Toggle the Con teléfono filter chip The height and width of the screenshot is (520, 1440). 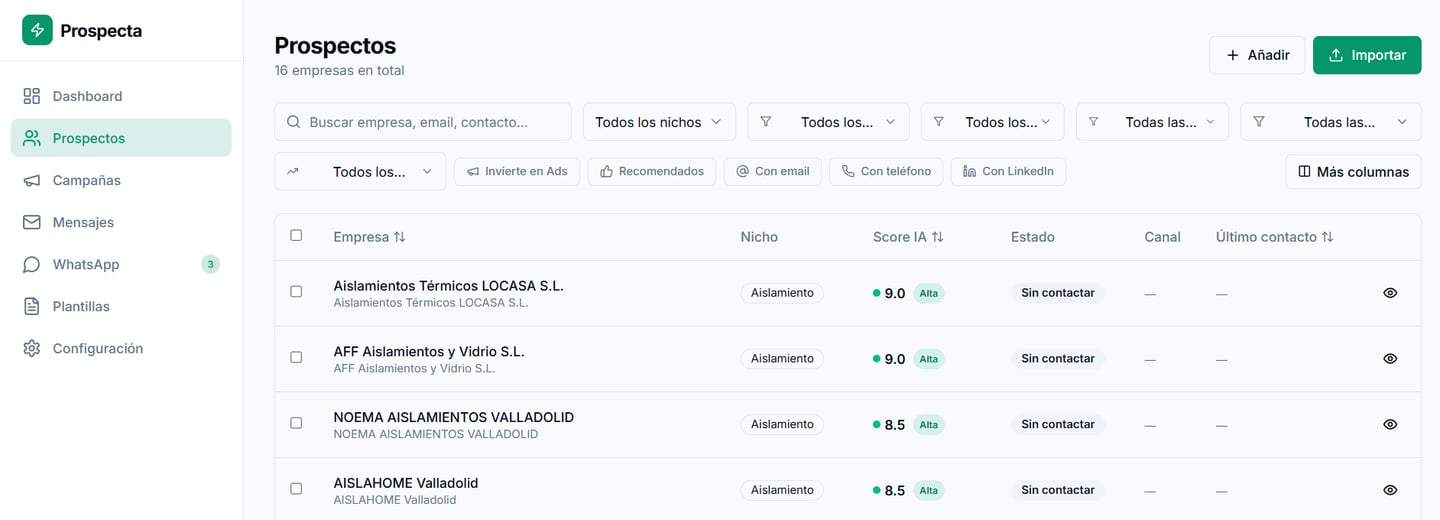886,171
